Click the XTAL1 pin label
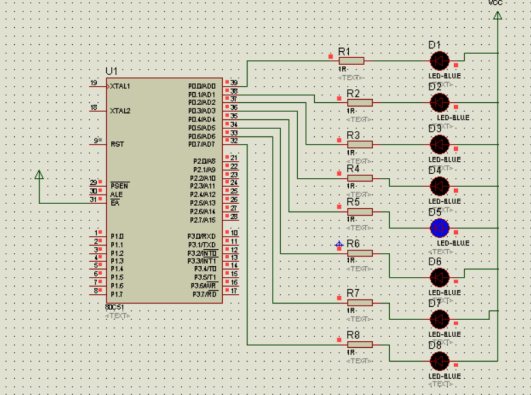Image resolution: width=531 pixels, height=395 pixels. pyautogui.click(x=120, y=86)
